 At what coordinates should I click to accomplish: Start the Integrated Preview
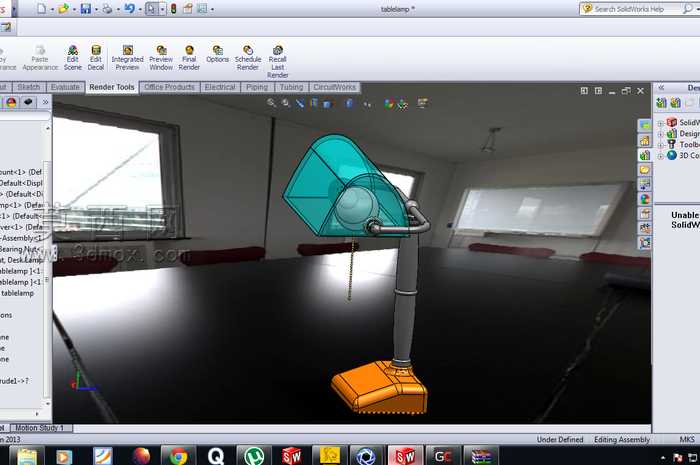[x=127, y=58]
